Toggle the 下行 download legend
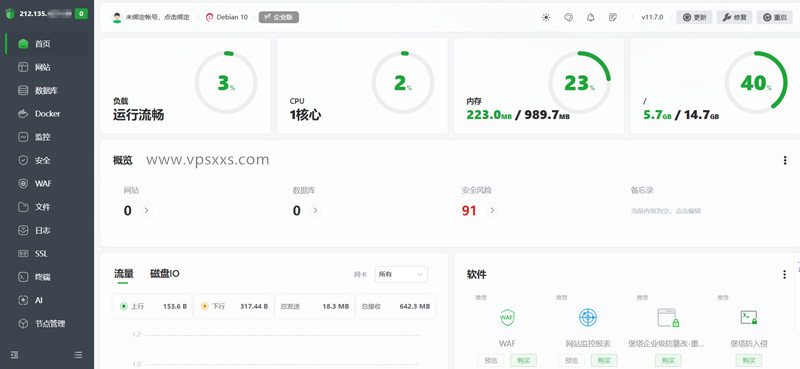The width and height of the screenshot is (800, 369). click(234, 306)
